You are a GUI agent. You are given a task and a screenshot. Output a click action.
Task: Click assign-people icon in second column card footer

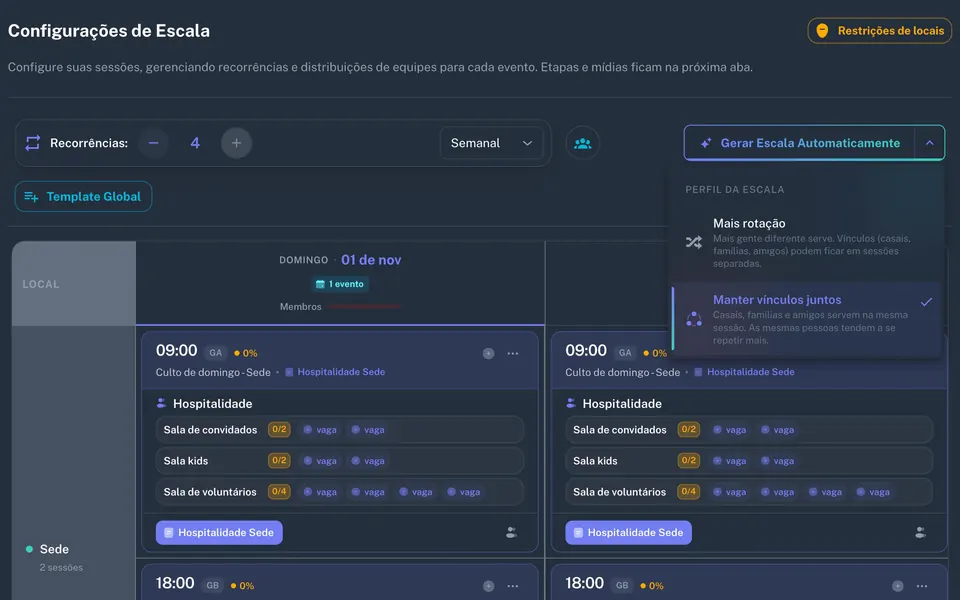[x=921, y=533]
